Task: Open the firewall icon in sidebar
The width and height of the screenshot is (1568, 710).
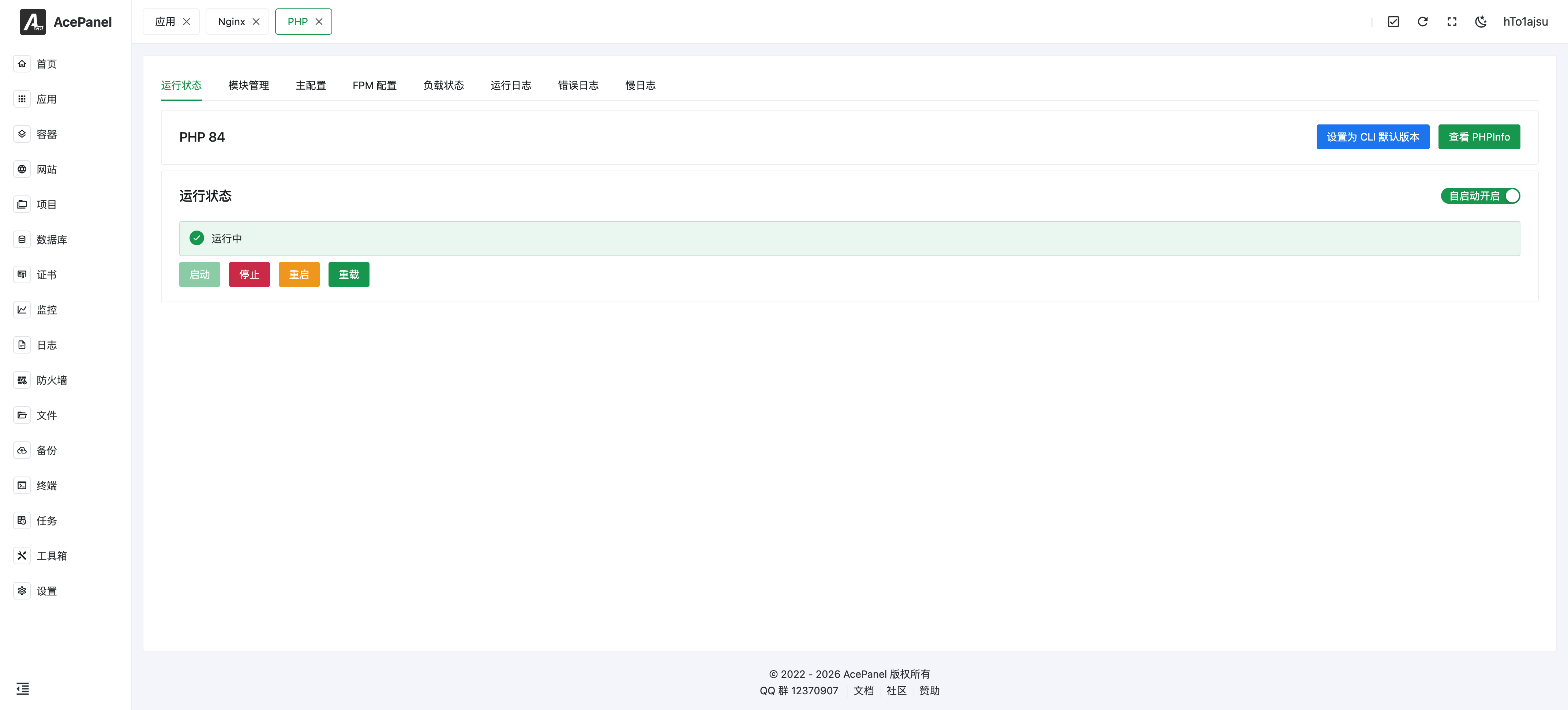Action: pyautogui.click(x=22, y=380)
